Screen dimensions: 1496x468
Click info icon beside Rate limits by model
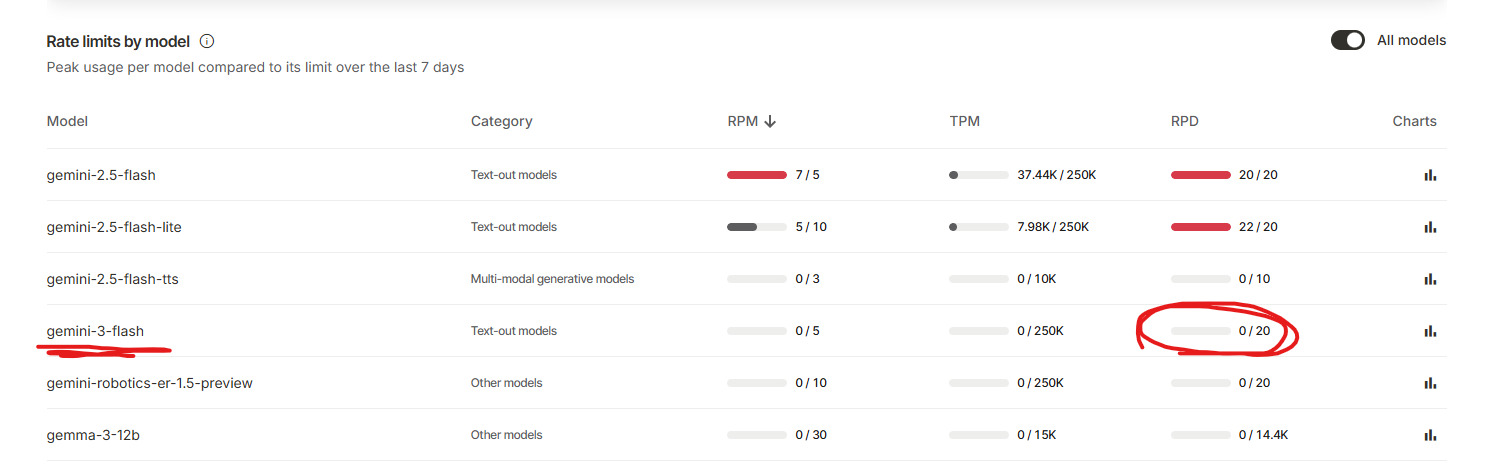(207, 42)
